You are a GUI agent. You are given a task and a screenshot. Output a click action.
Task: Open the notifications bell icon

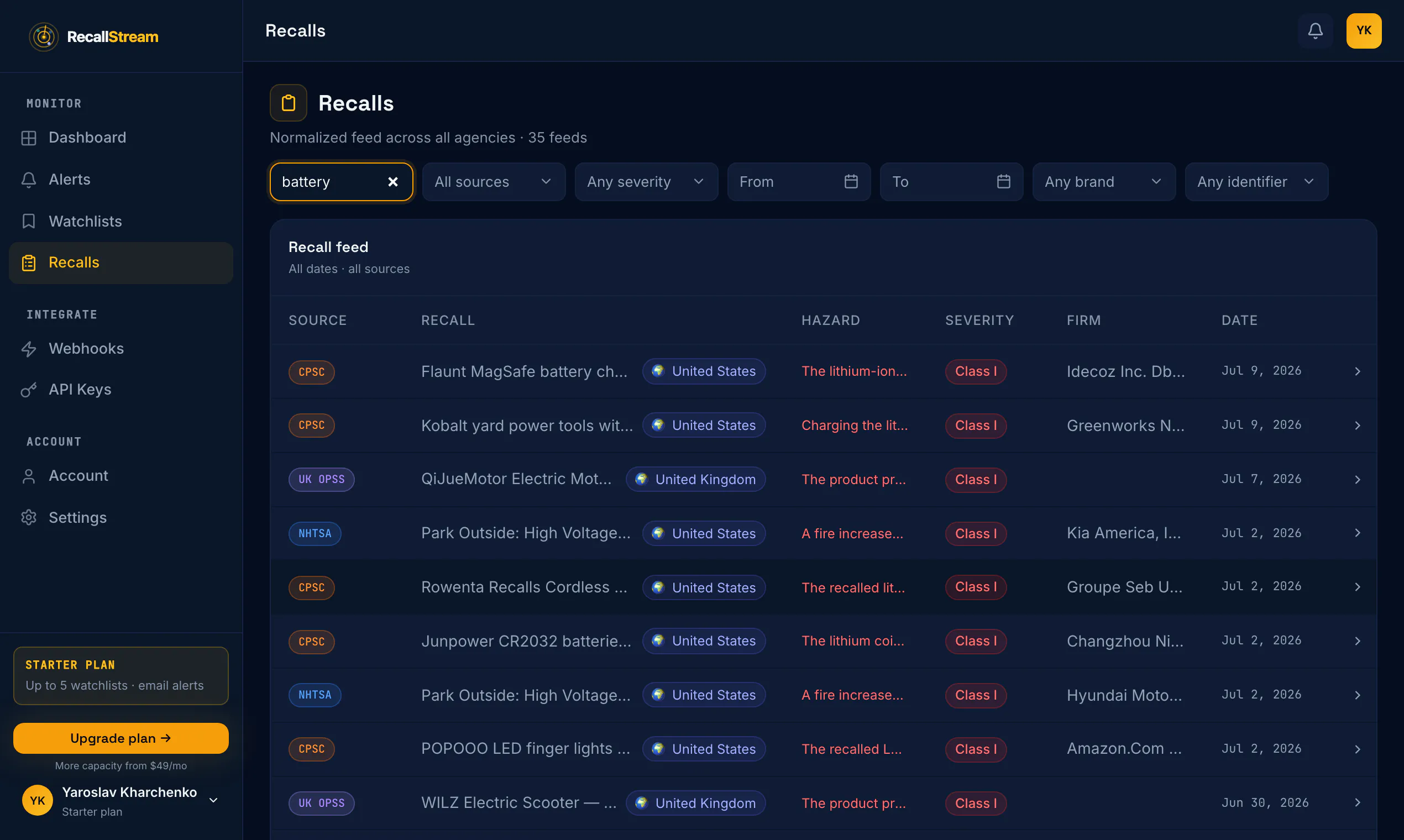(1315, 30)
